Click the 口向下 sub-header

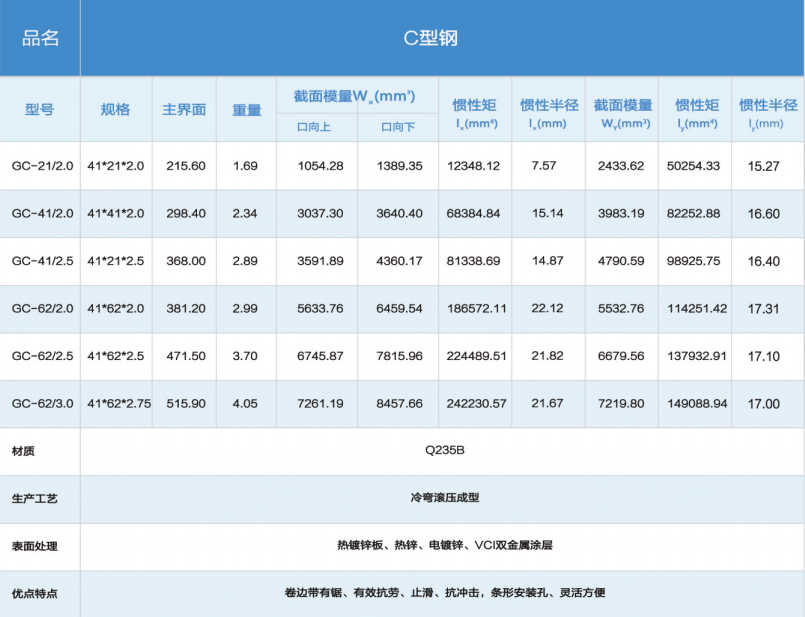[397, 127]
